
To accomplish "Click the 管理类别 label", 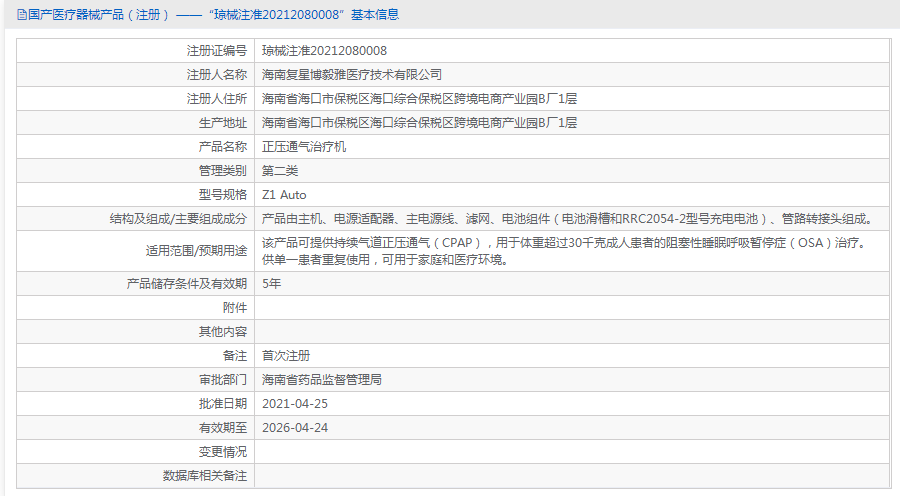I will 223,172.
